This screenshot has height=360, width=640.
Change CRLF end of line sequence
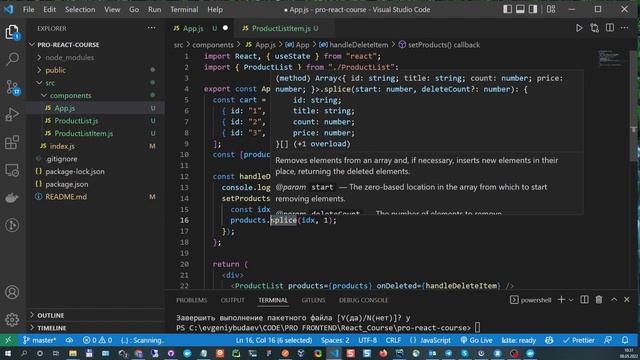point(393,340)
